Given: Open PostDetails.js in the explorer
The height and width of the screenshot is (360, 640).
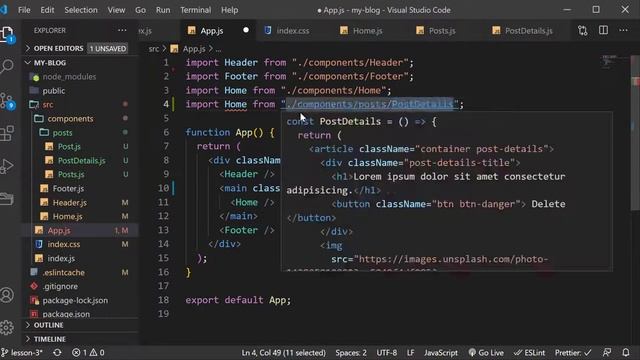Looking at the screenshot, I should pyautogui.click(x=82, y=161).
